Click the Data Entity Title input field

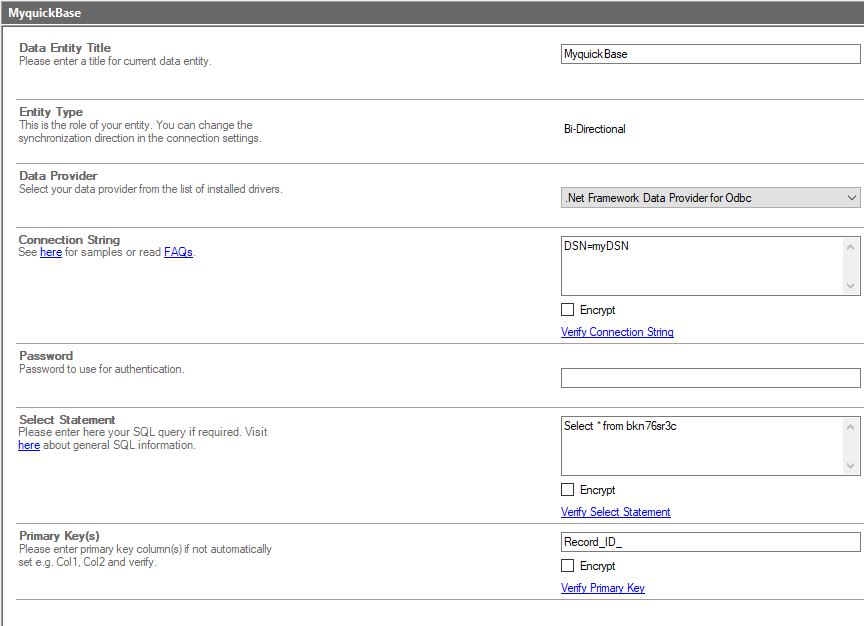click(710, 54)
